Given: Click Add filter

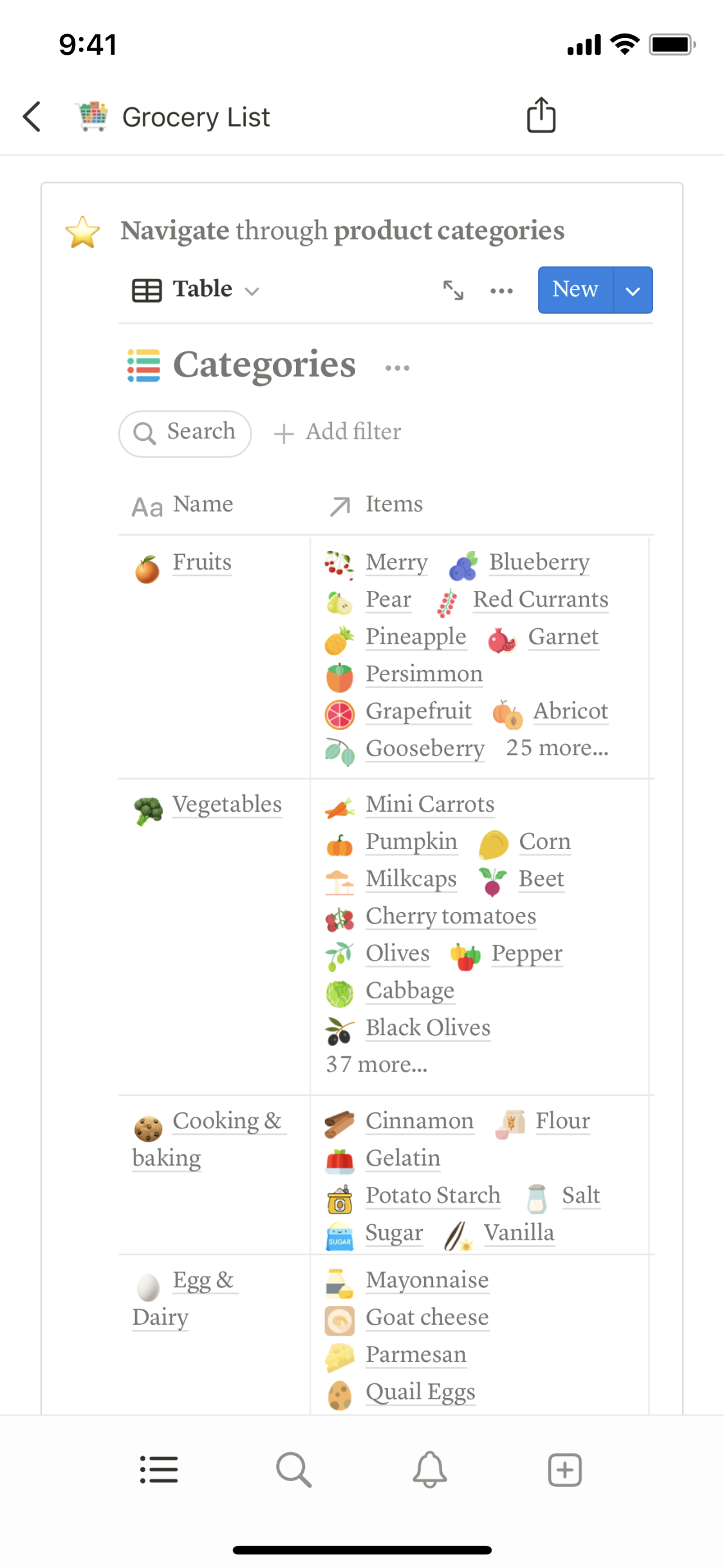Looking at the screenshot, I should click(x=338, y=432).
